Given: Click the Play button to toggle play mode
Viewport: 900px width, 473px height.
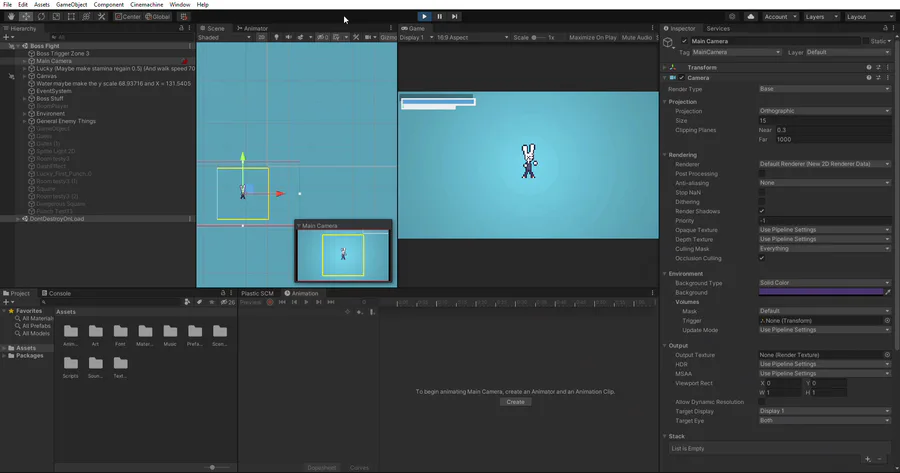Looking at the screenshot, I should click(424, 16).
